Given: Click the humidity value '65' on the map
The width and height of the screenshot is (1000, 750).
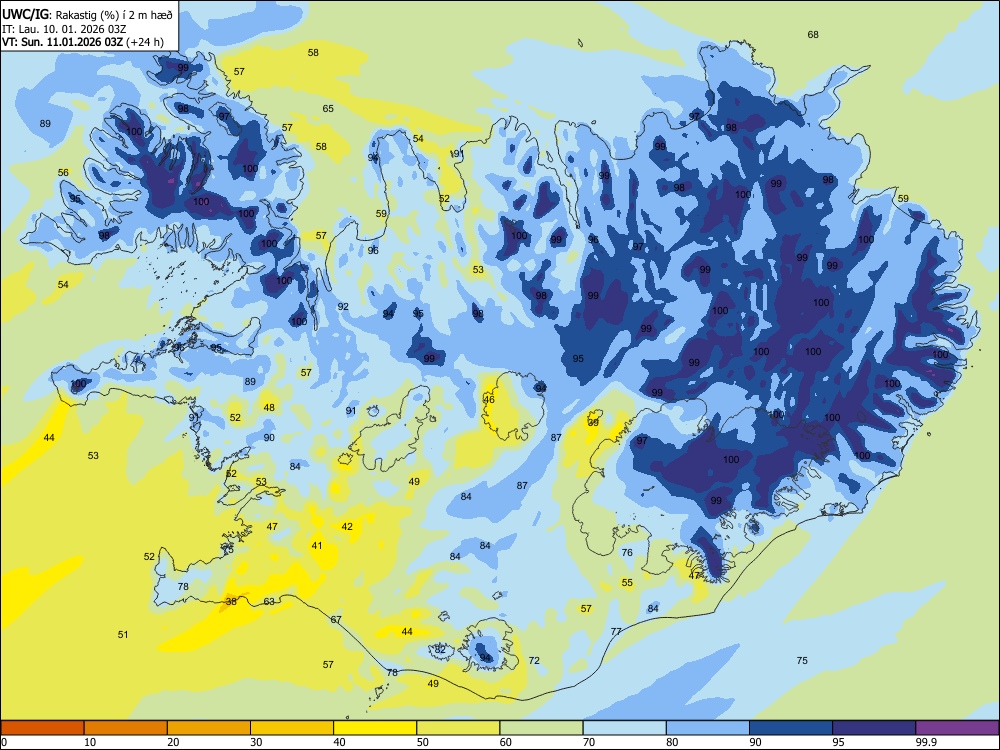Looking at the screenshot, I should (328, 108).
